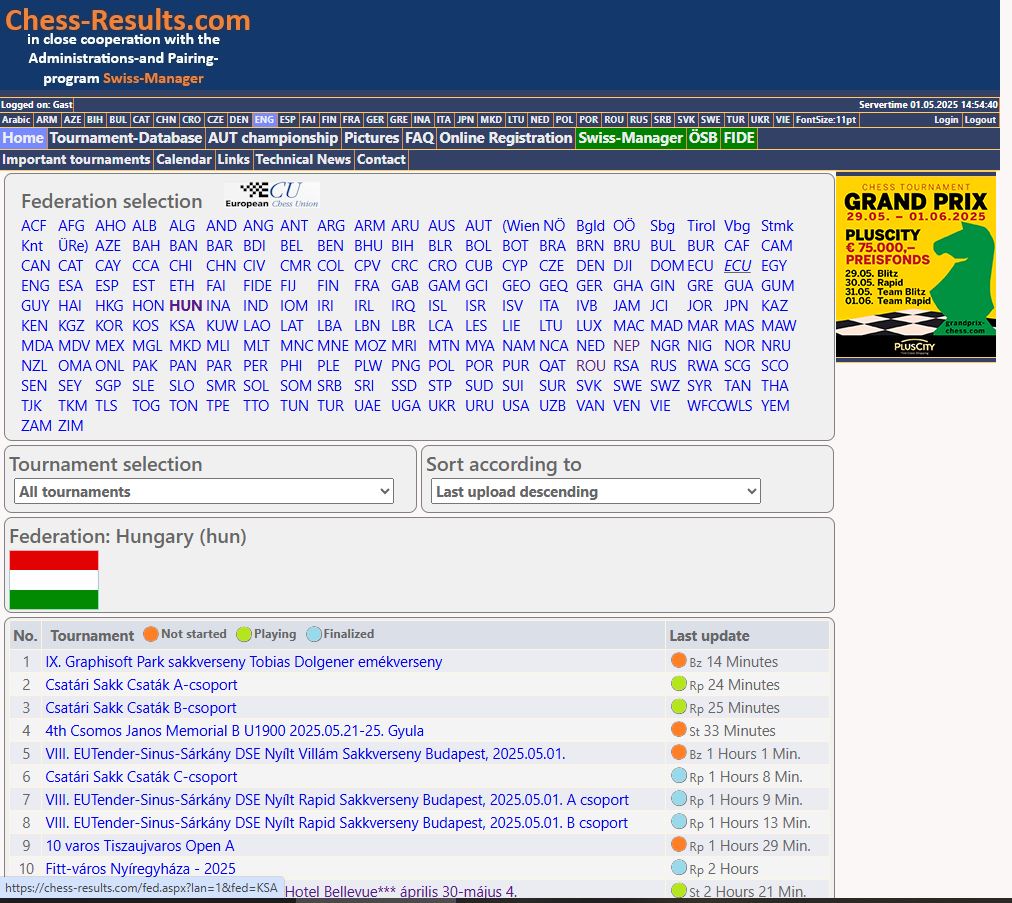Image resolution: width=1012 pixels, height=903 pixels.
Task: Open Csatári Sakk Csaták C-csoport tournament
Action: [141, 777]
